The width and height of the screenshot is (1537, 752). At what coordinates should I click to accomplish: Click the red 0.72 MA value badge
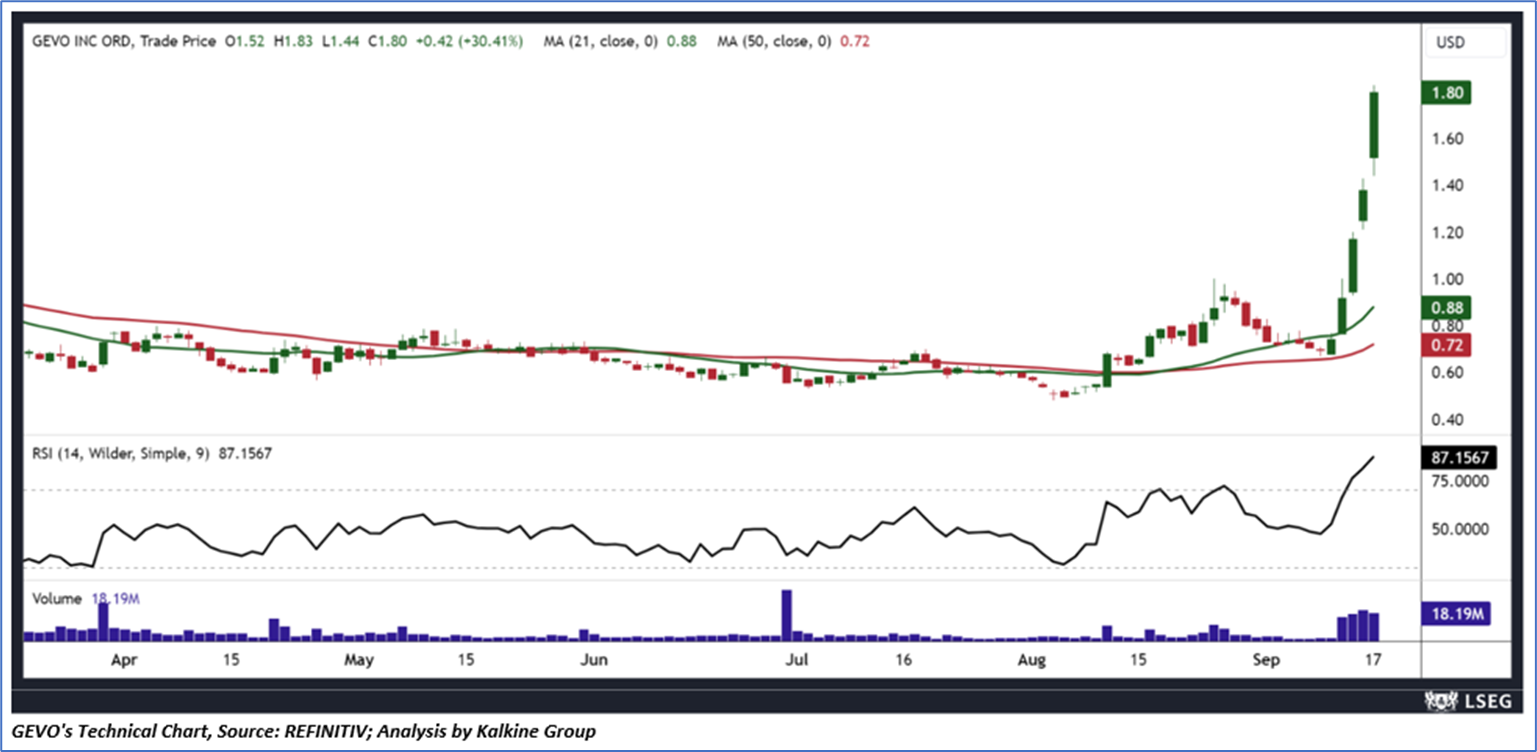1445,346
